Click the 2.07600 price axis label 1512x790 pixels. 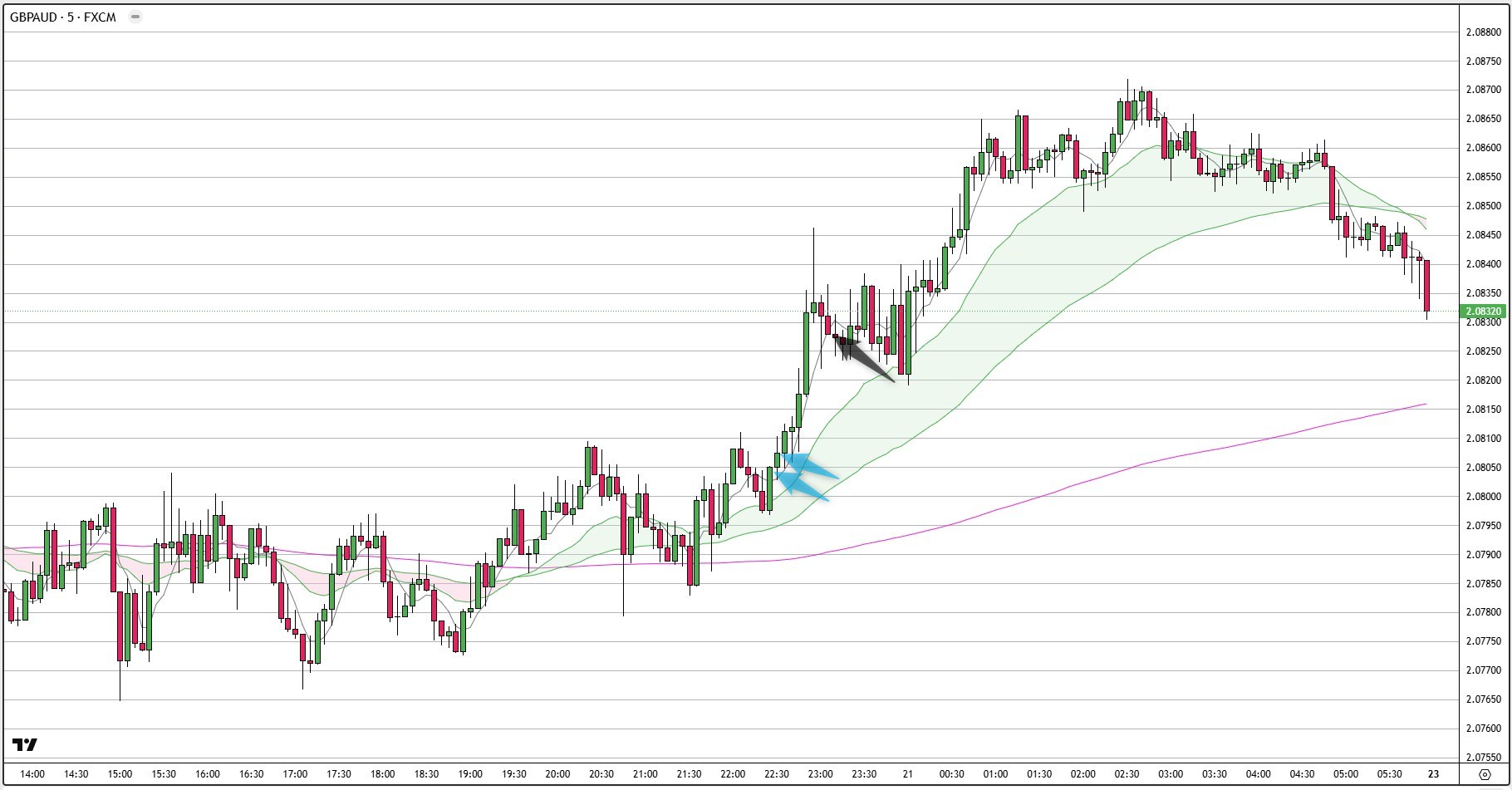1483,729
